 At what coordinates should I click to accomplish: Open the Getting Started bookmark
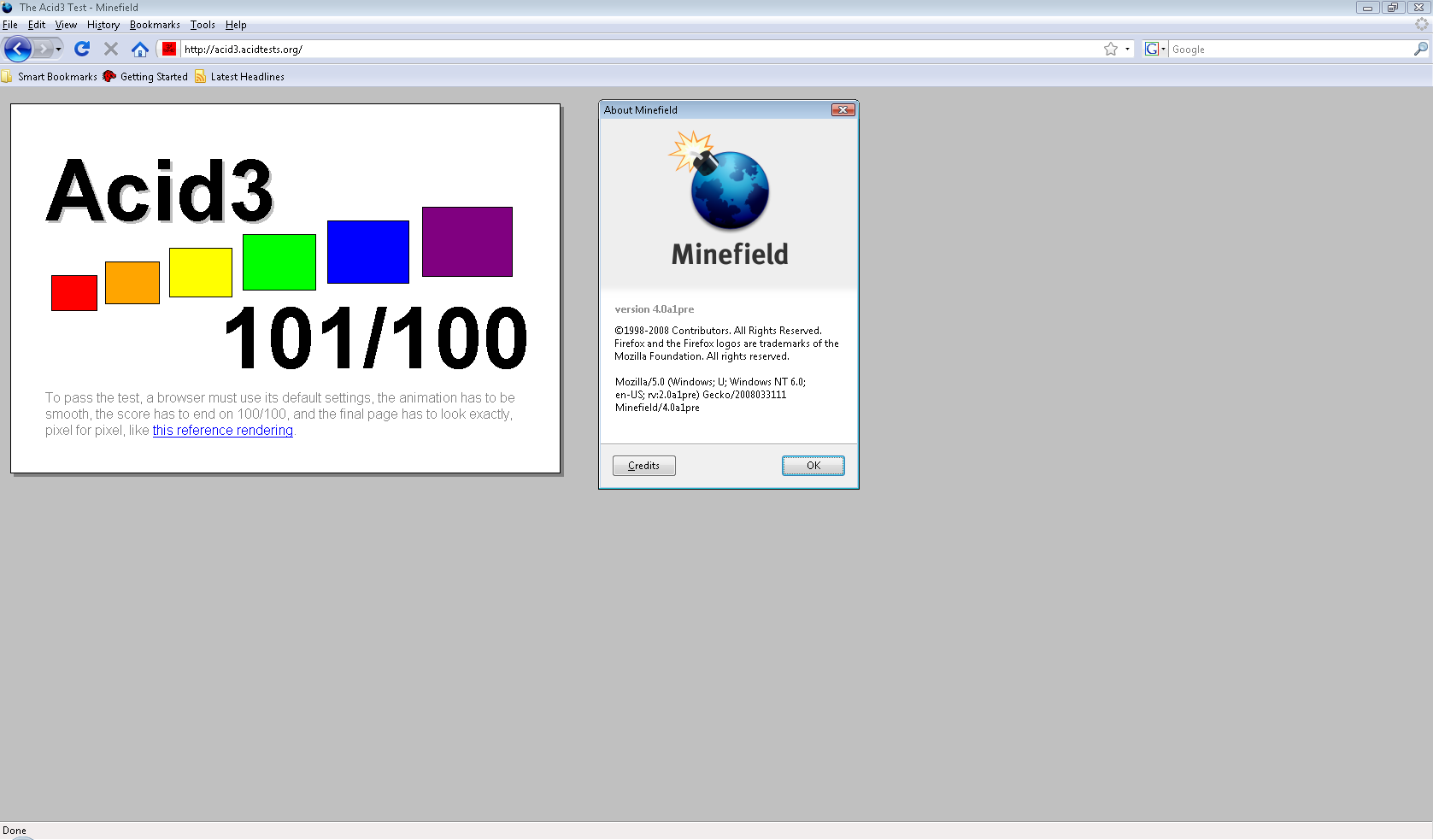(x=145, y=77)
